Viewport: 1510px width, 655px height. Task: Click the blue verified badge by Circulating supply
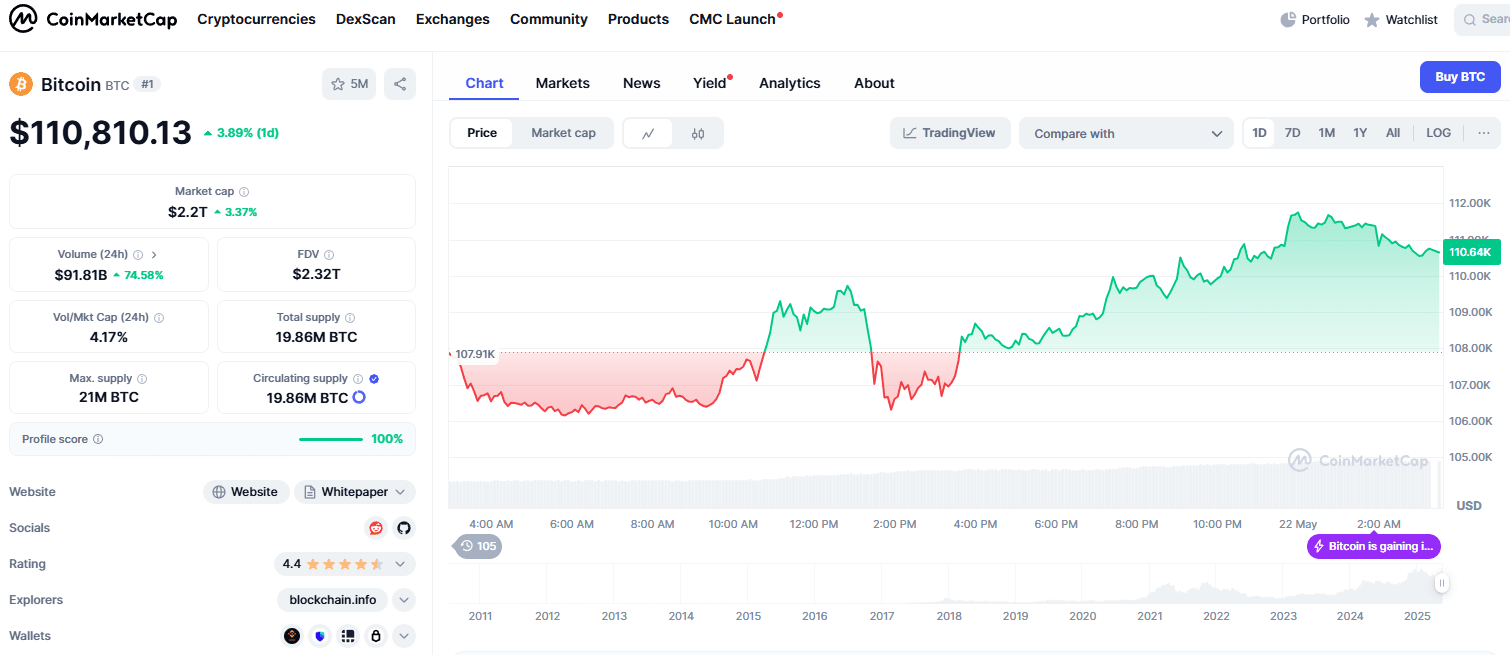click(x=374, y=379)
